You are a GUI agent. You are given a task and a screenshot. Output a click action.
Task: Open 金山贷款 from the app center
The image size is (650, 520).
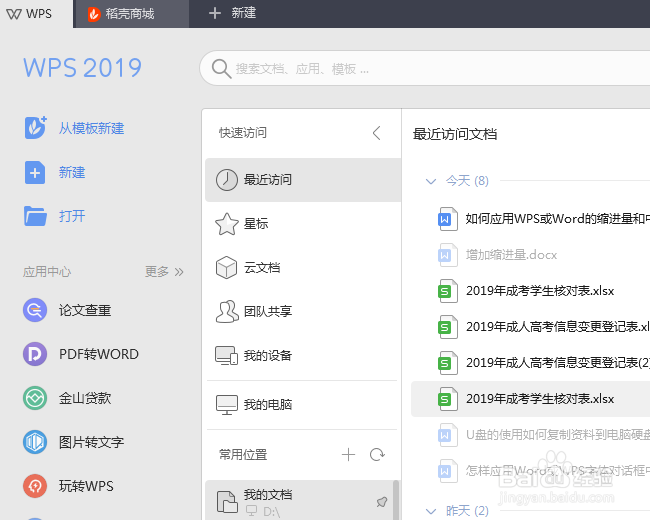click(85, 398)
